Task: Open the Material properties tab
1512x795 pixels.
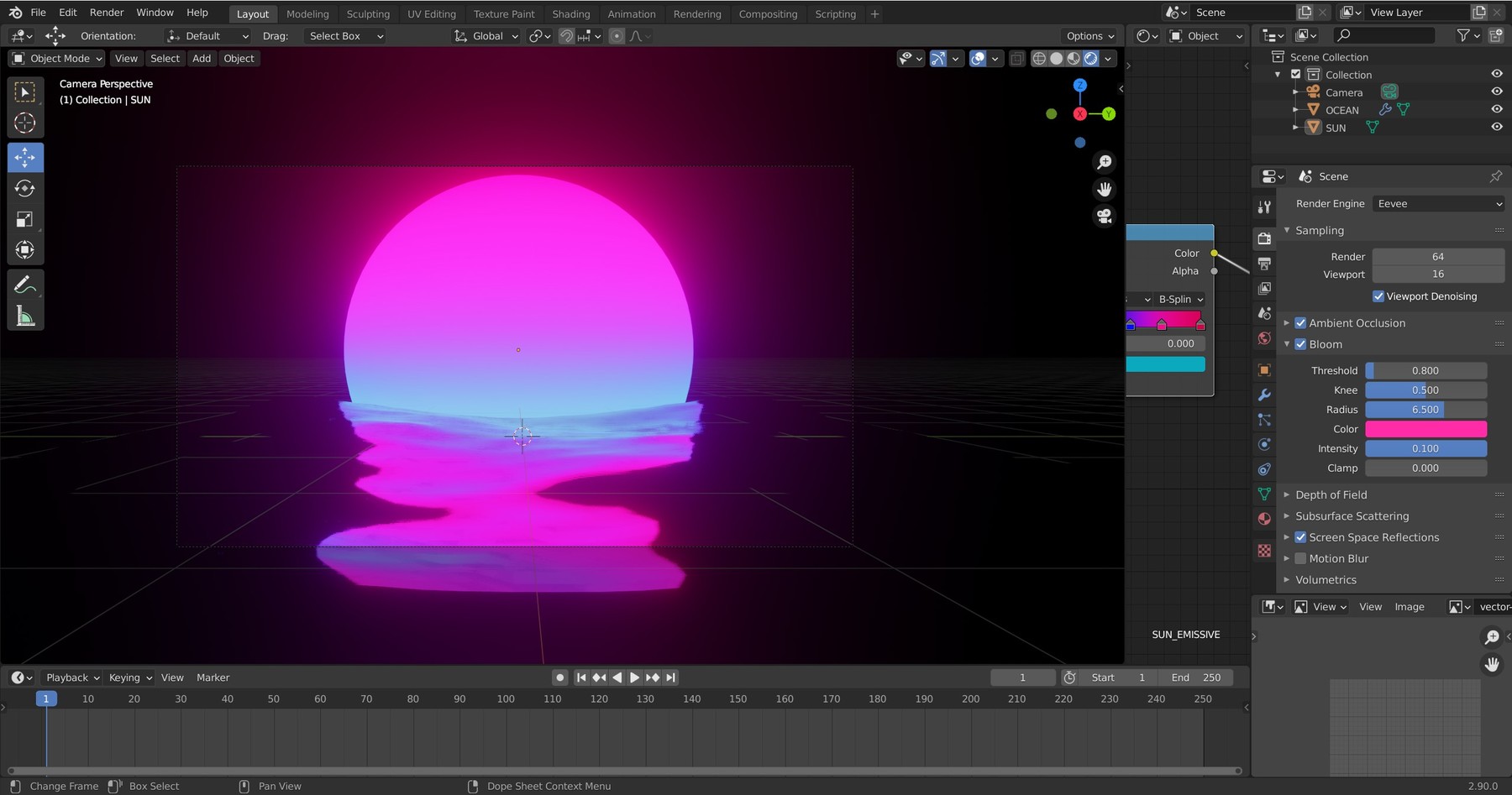Action: pos(1264,518)
